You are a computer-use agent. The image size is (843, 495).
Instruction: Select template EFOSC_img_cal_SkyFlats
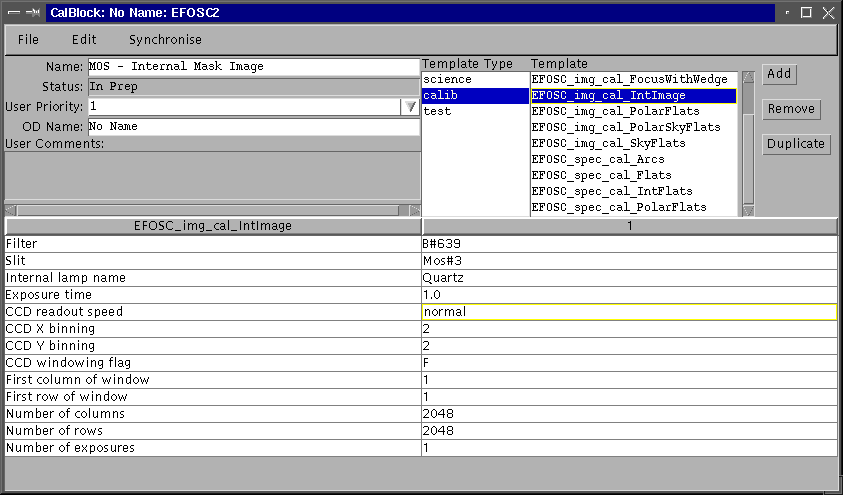pos(633,144)
